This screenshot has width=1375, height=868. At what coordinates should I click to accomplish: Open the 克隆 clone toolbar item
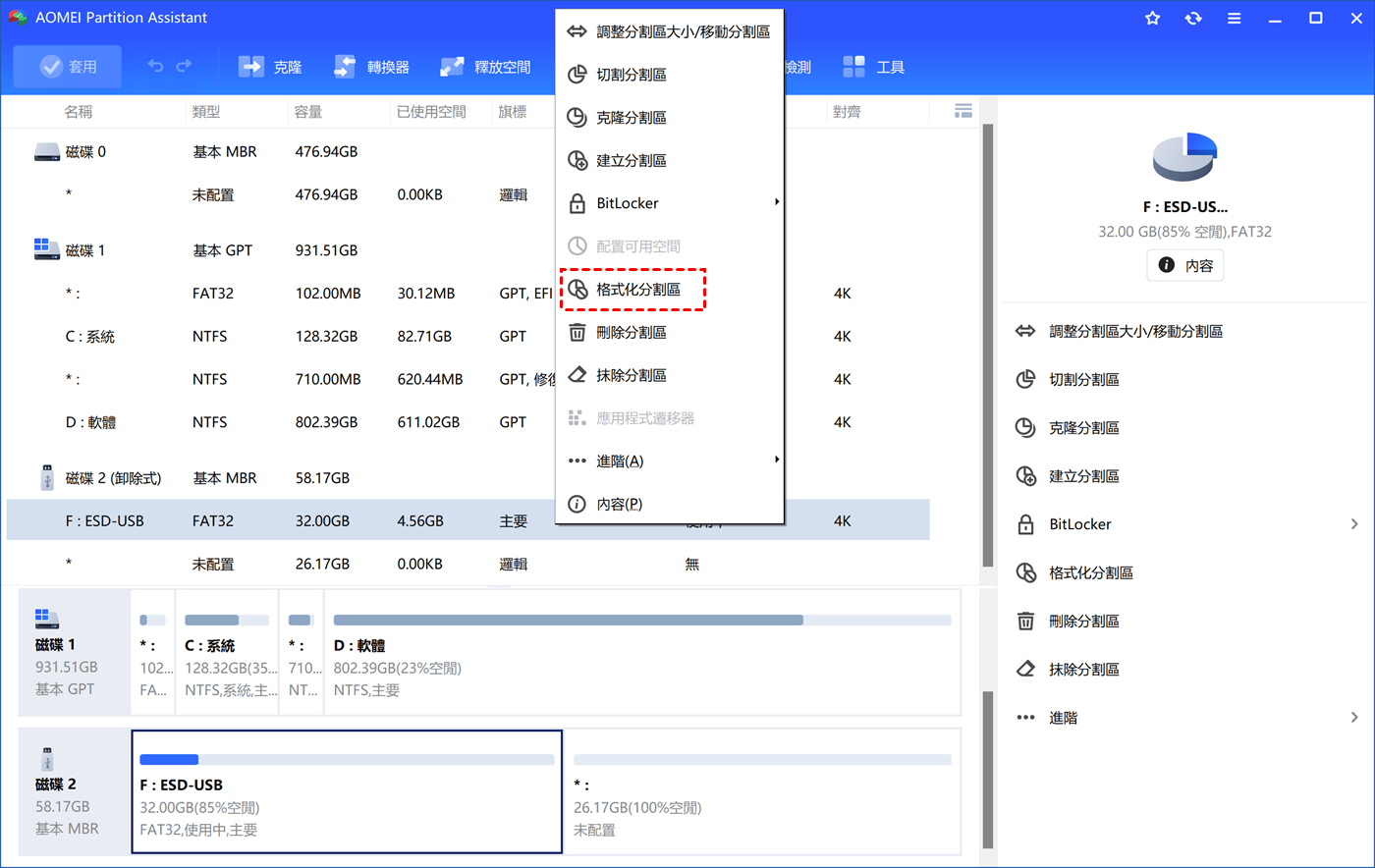270,67
